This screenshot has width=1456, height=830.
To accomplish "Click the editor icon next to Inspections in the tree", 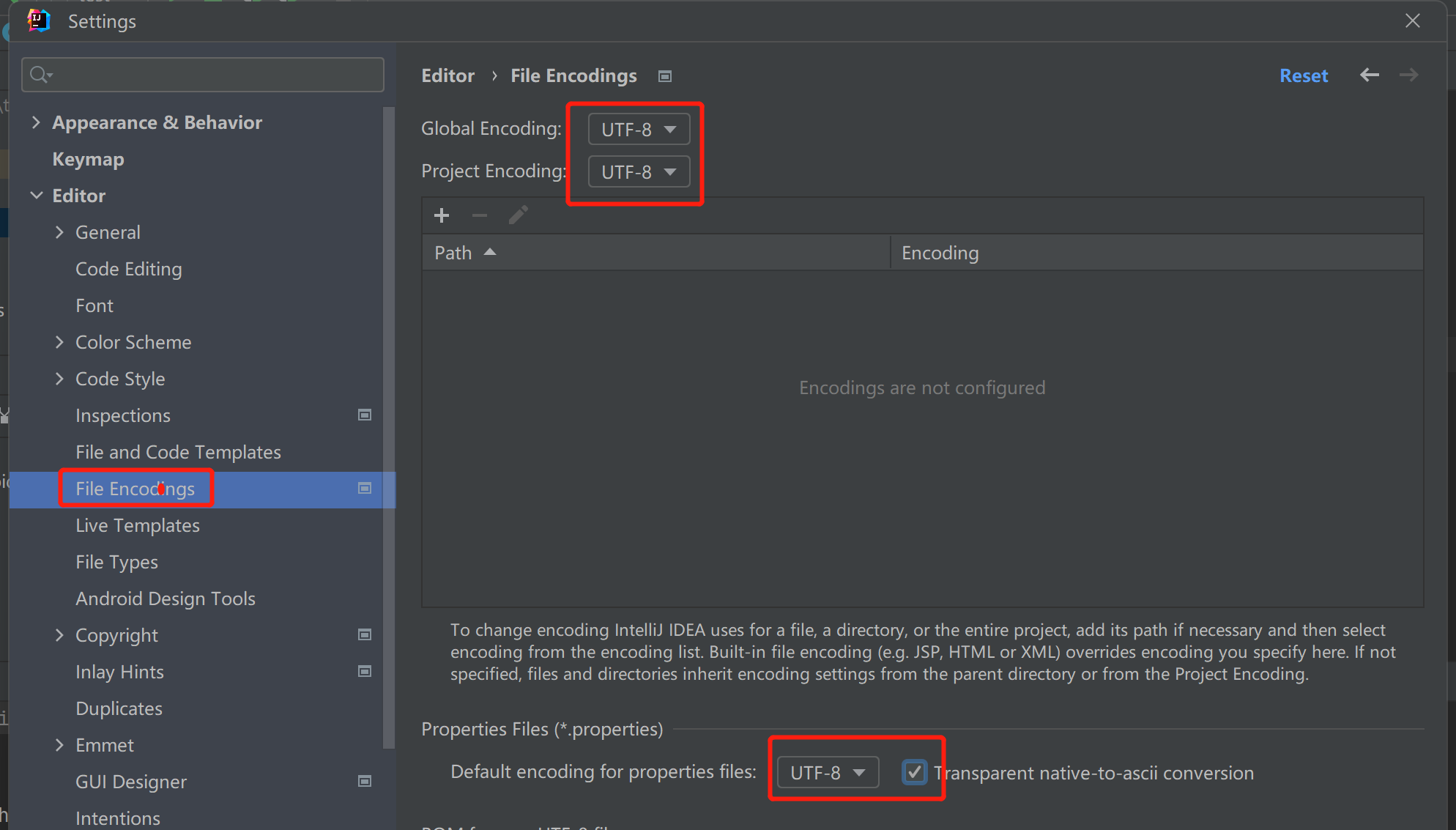I will click(364, 415).
